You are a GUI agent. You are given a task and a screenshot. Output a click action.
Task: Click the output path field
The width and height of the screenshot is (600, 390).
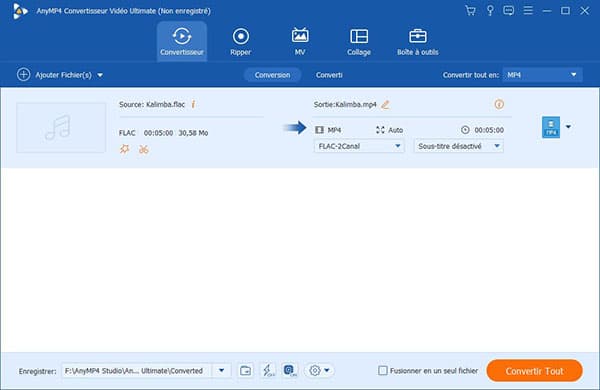[137, 370]
